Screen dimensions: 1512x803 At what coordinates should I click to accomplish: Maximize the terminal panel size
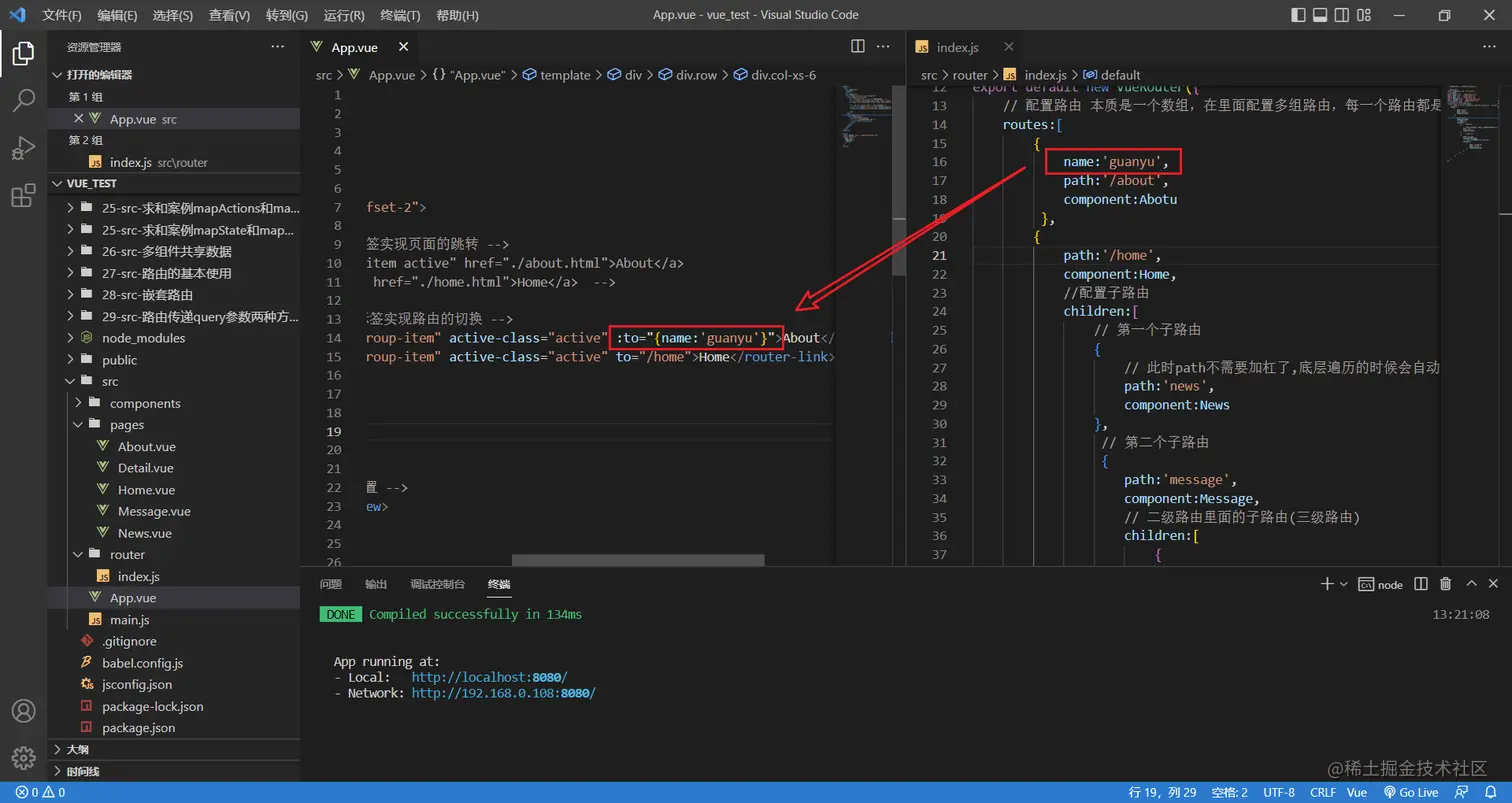(x=1471, y=584)
